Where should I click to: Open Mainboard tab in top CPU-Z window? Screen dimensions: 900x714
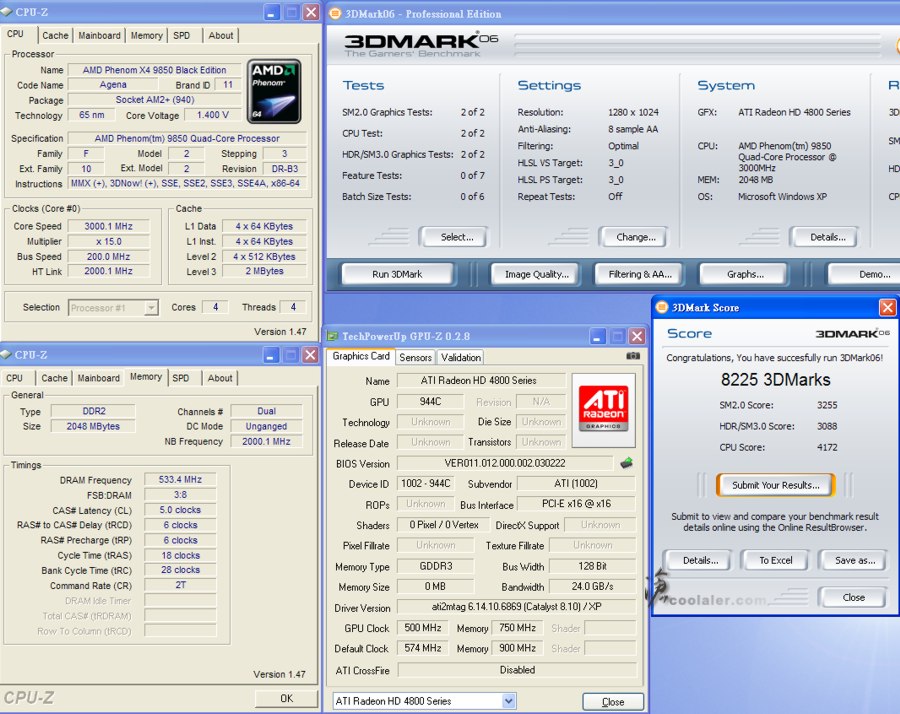99,36
